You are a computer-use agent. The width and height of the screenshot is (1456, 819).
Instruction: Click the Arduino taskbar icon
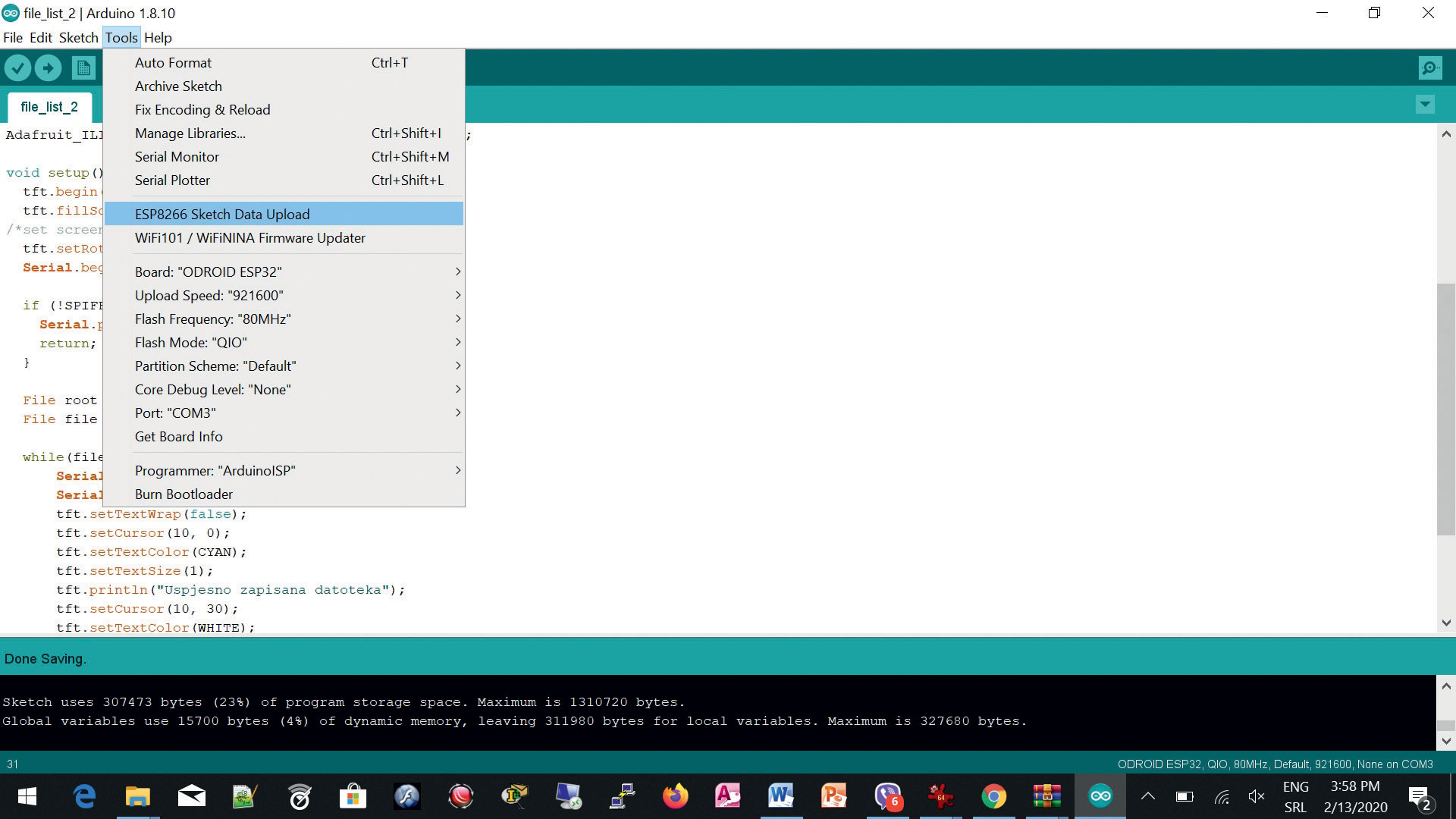[1100, 796]
